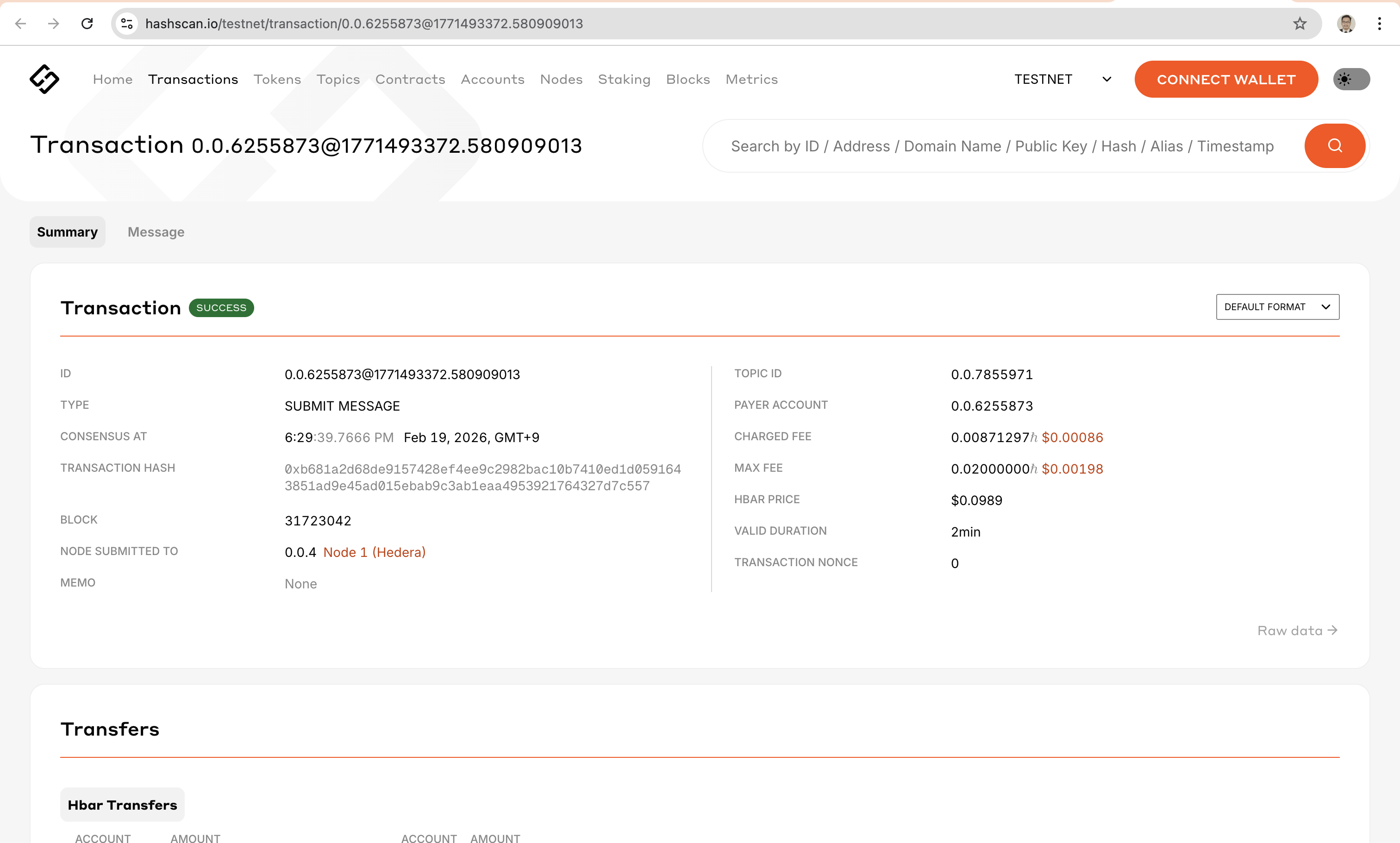The width and height of the screenshot is (1400, 843).
Task: Open the browser profile avatar
Action: [1344, 23]
